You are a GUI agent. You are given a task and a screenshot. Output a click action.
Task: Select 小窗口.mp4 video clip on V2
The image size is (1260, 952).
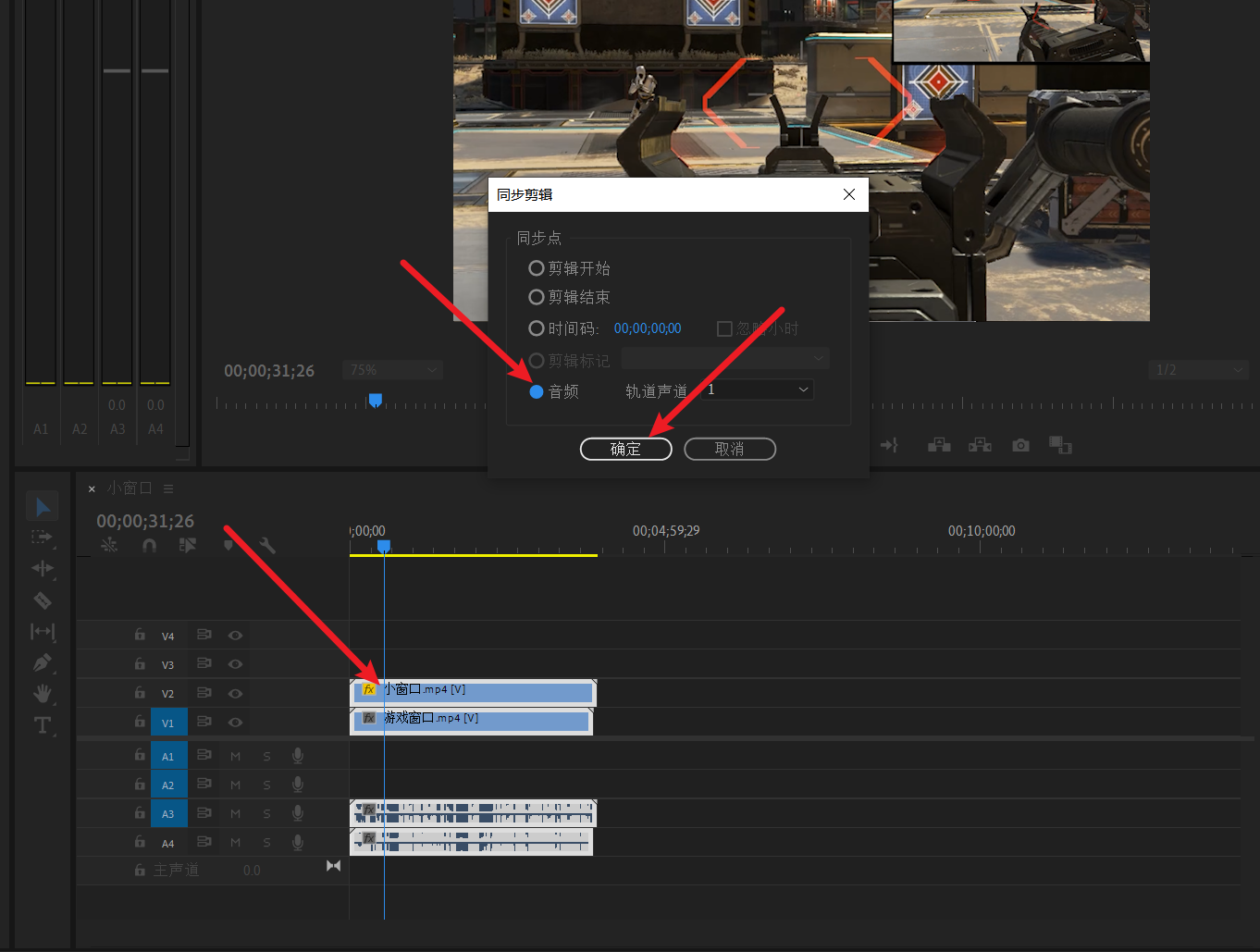click(x=473, y=692)
